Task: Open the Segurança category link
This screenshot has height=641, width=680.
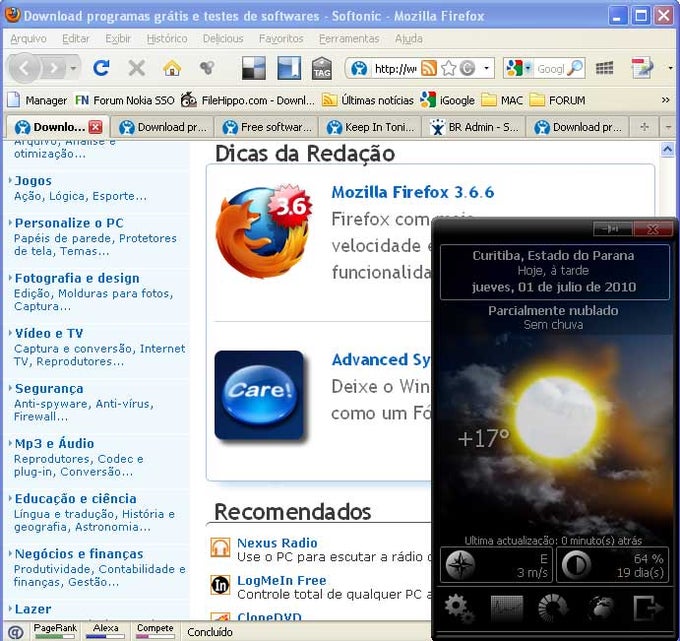Action: (49, 389)
